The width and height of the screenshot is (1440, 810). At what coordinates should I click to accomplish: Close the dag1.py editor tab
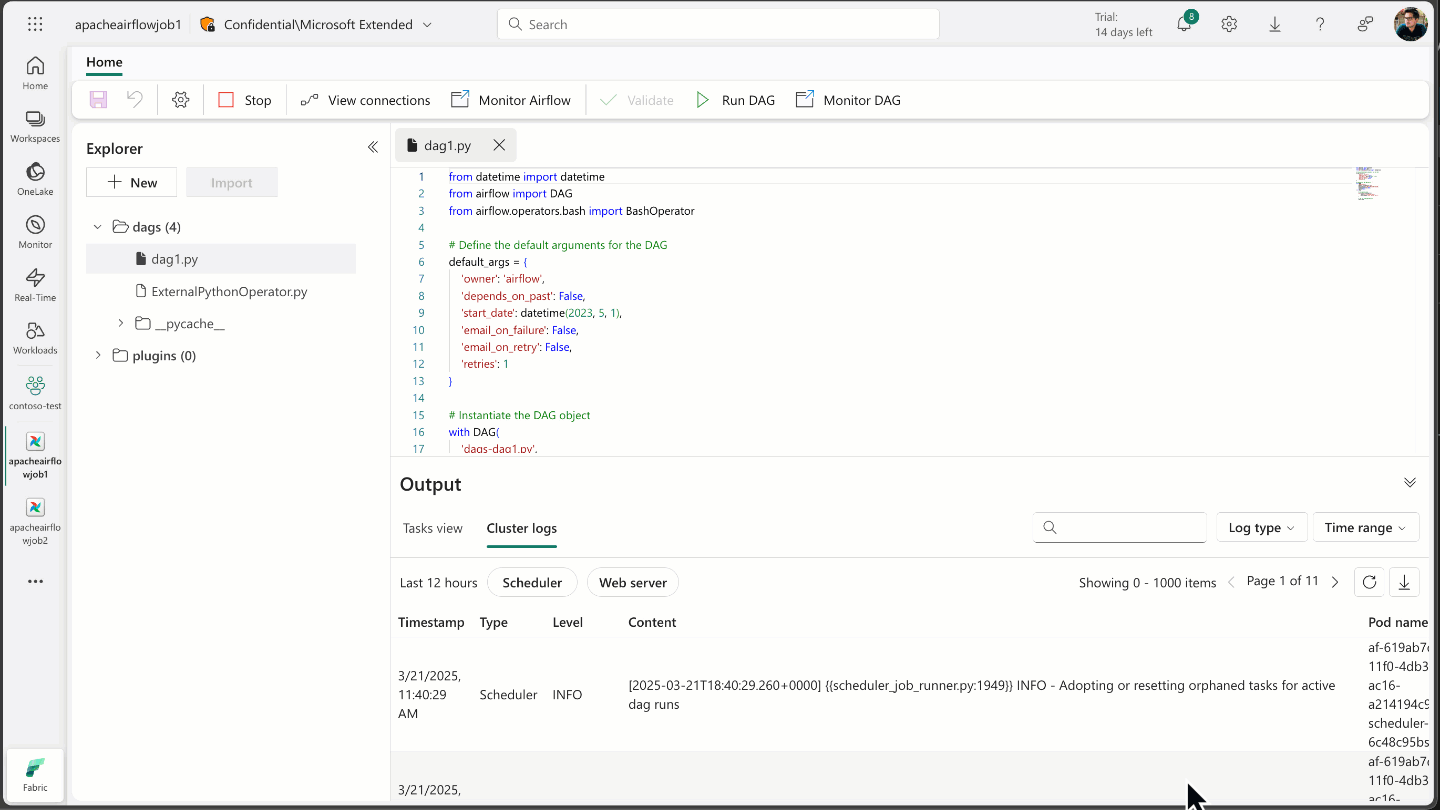click(499, 145)
